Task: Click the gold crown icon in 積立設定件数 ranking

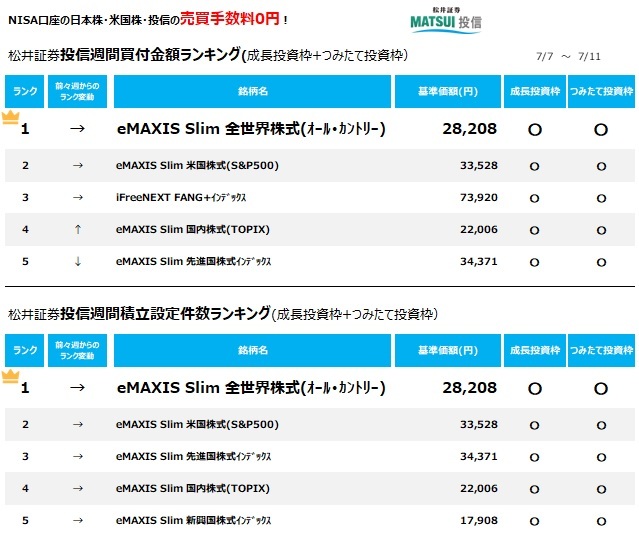Action: 11,376
